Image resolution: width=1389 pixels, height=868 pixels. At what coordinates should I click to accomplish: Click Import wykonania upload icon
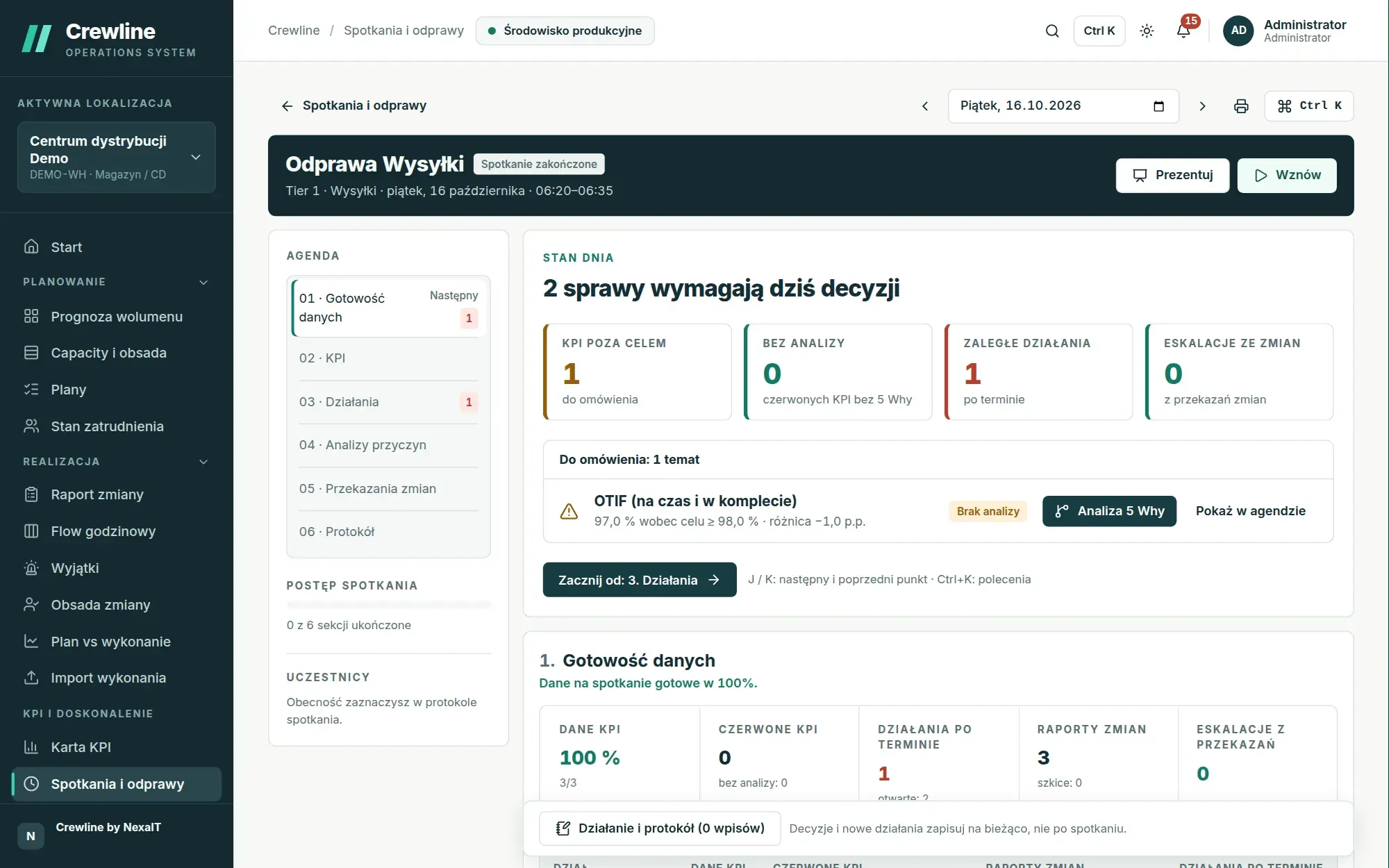[31, 678]
